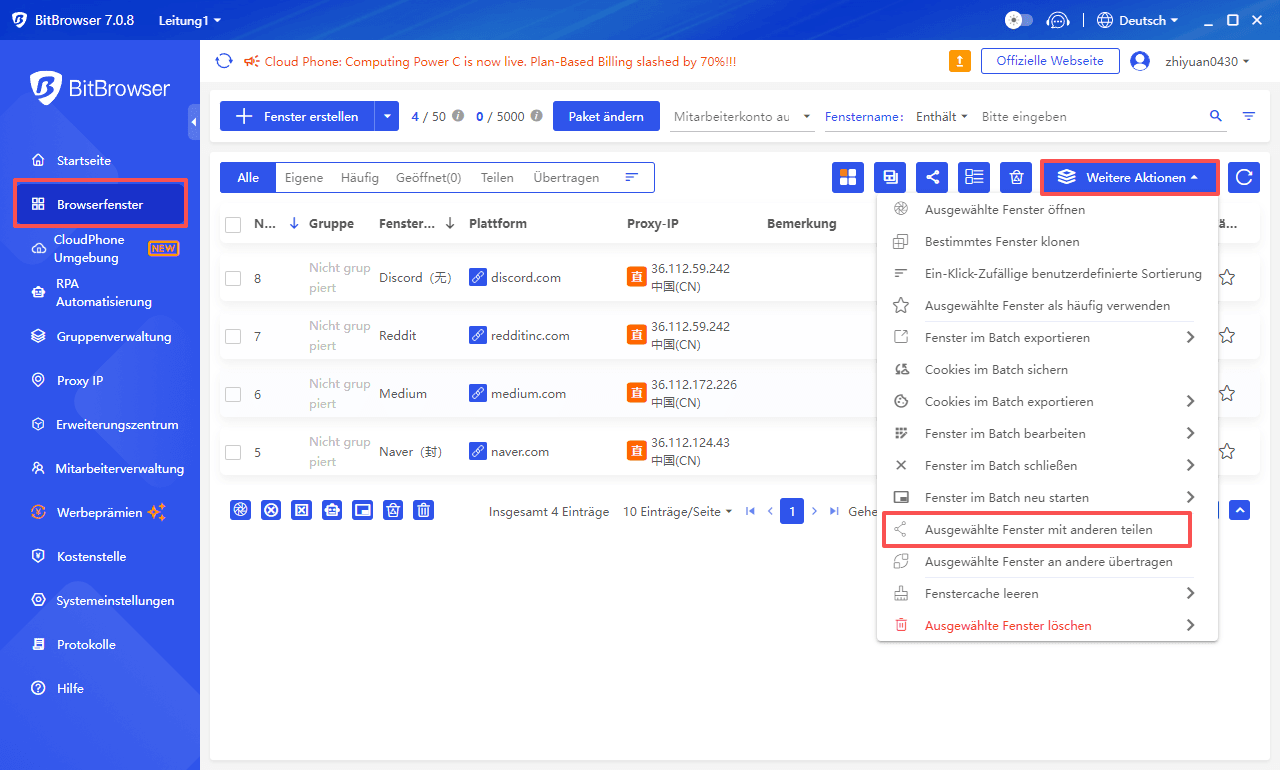Image resolution: width=1280 pixels, height=770 pixels.
Task: Open the Offizielle Webseite link
Action: [1050, 60]
